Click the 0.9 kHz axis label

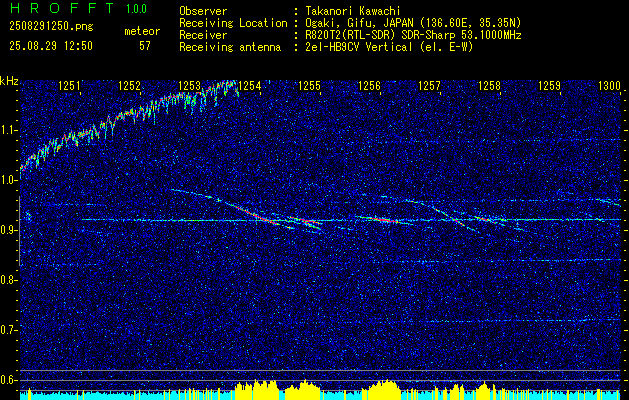click(9, 230)
